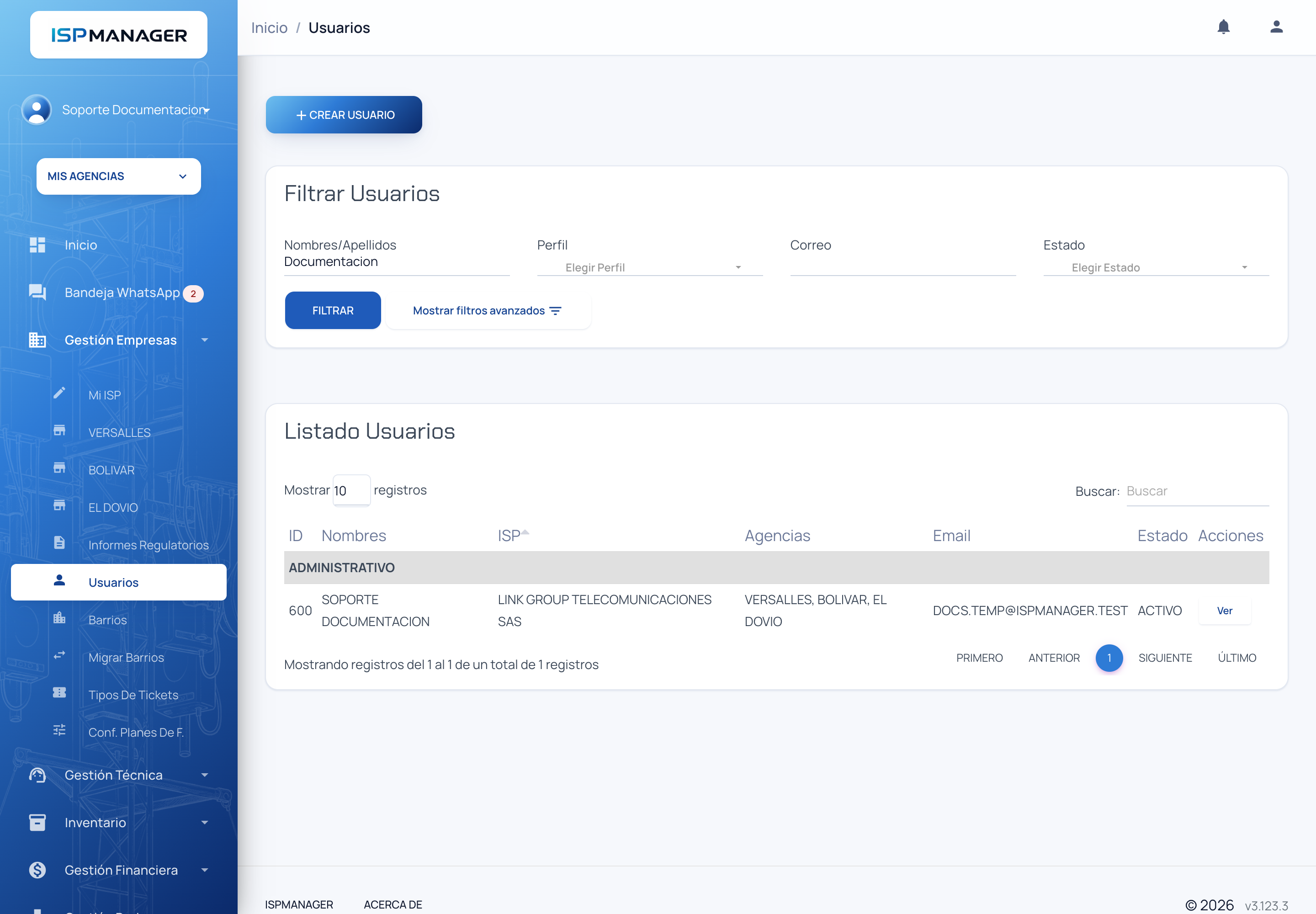Click the CREAR USUARIO button
The width and height of the screenshot is (1316, 914).
click(344, 115)
